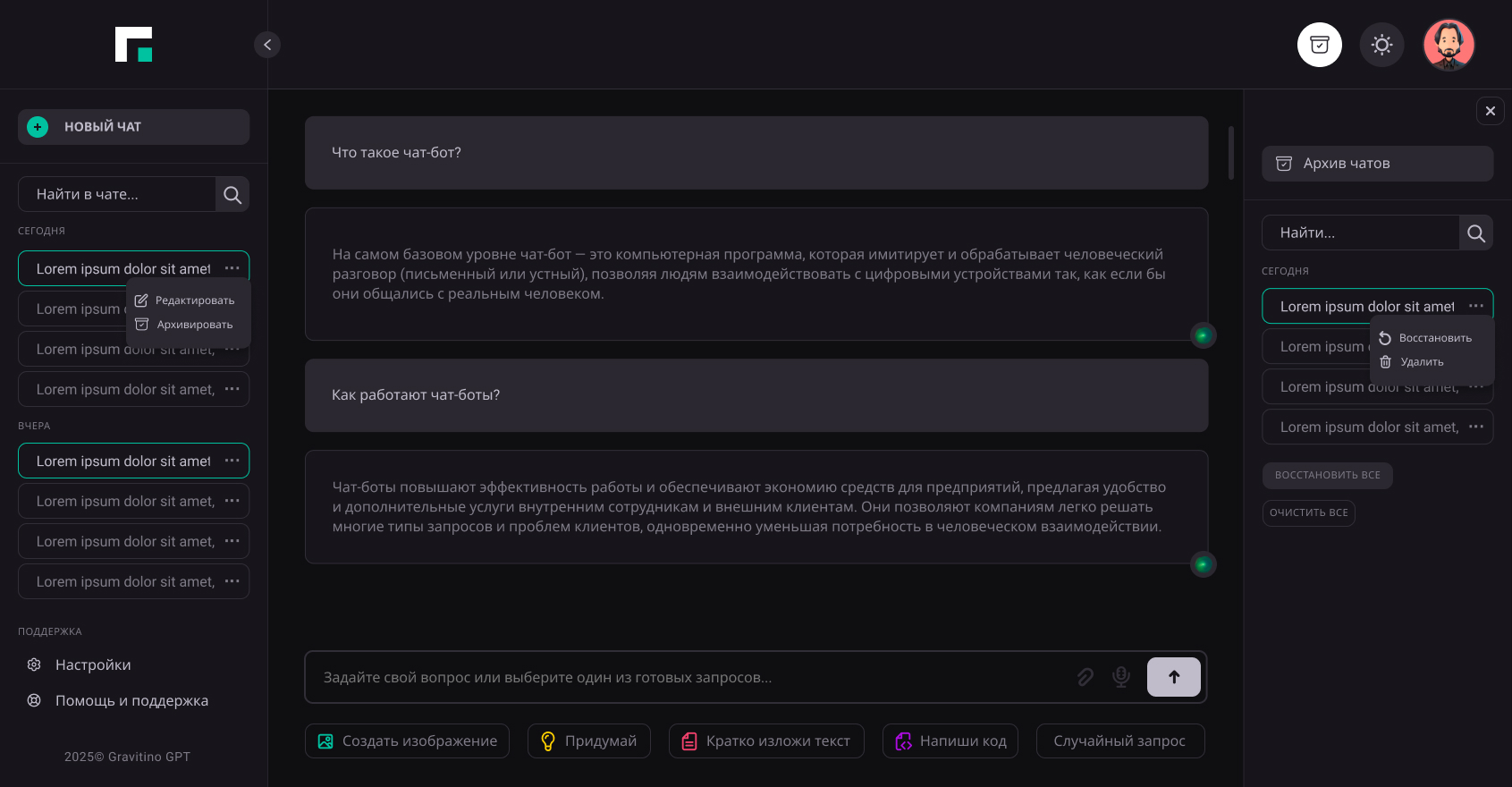Open options menu for first chat under ВЧЕРА
Image resolution: width=1512 pixels, height=787 pixels.
pyautogui.click(x=232, y=461)
